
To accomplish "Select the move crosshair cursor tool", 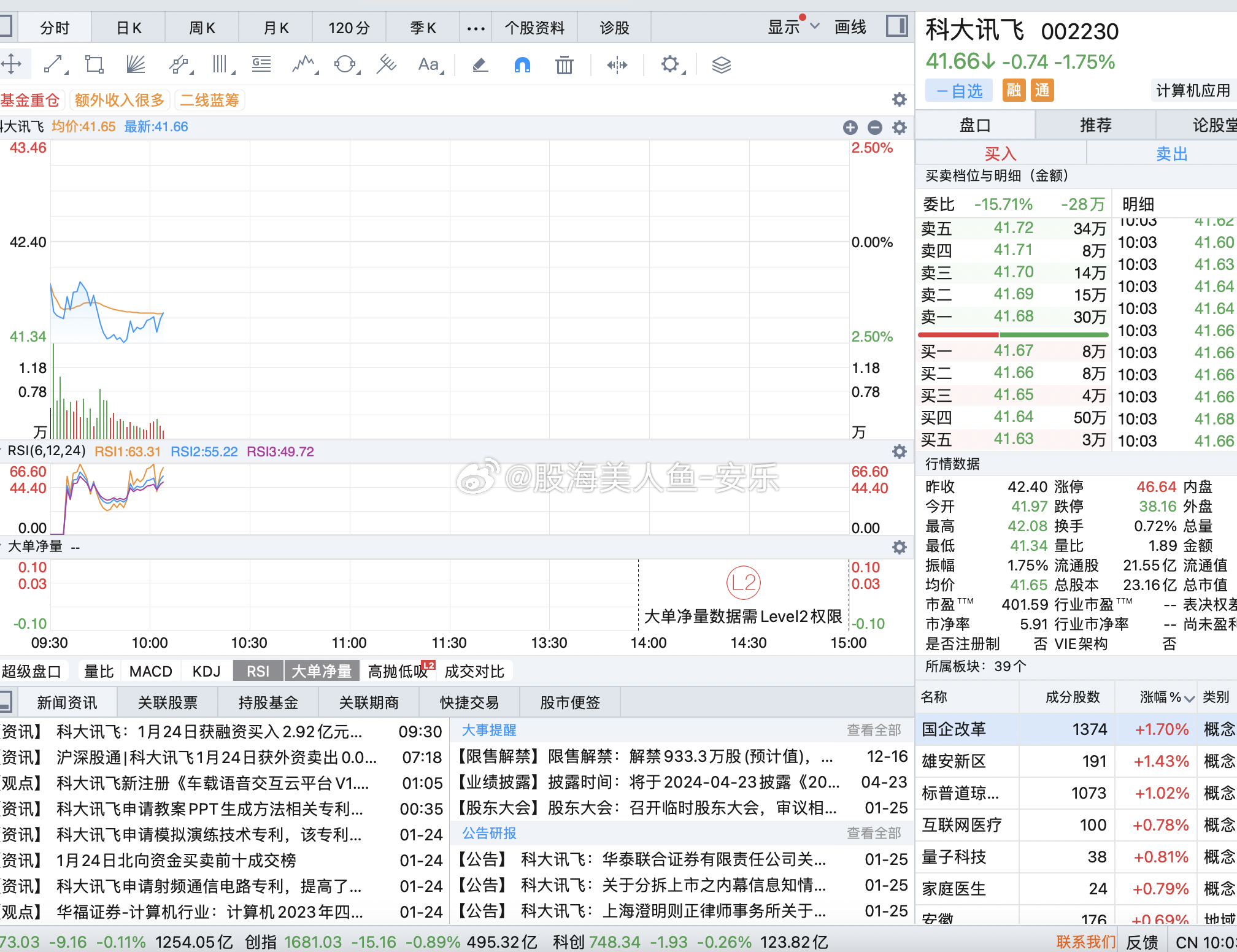I will pos(12,64).
